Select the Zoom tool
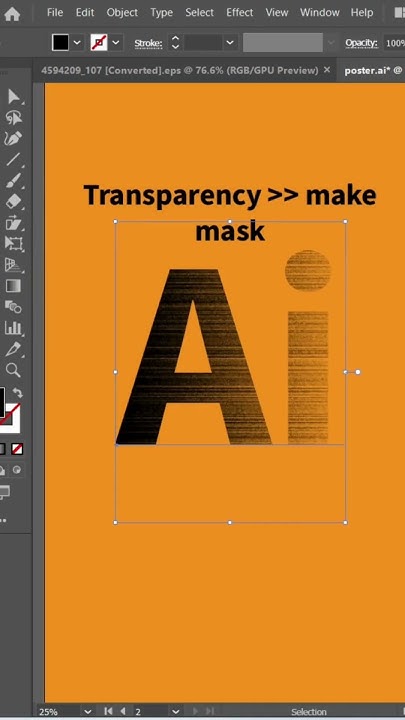 coord(14,370)
